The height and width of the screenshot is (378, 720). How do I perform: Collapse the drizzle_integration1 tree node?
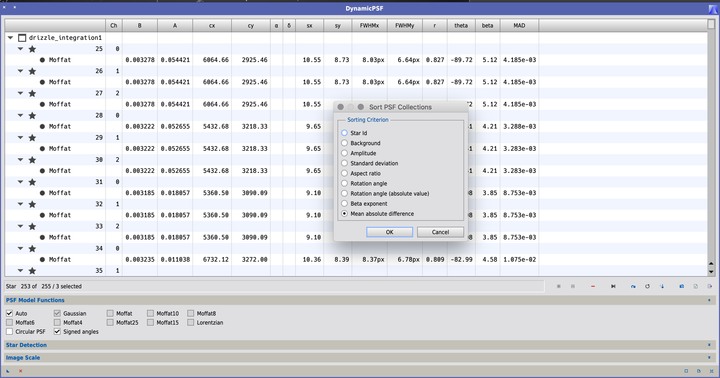10,38
